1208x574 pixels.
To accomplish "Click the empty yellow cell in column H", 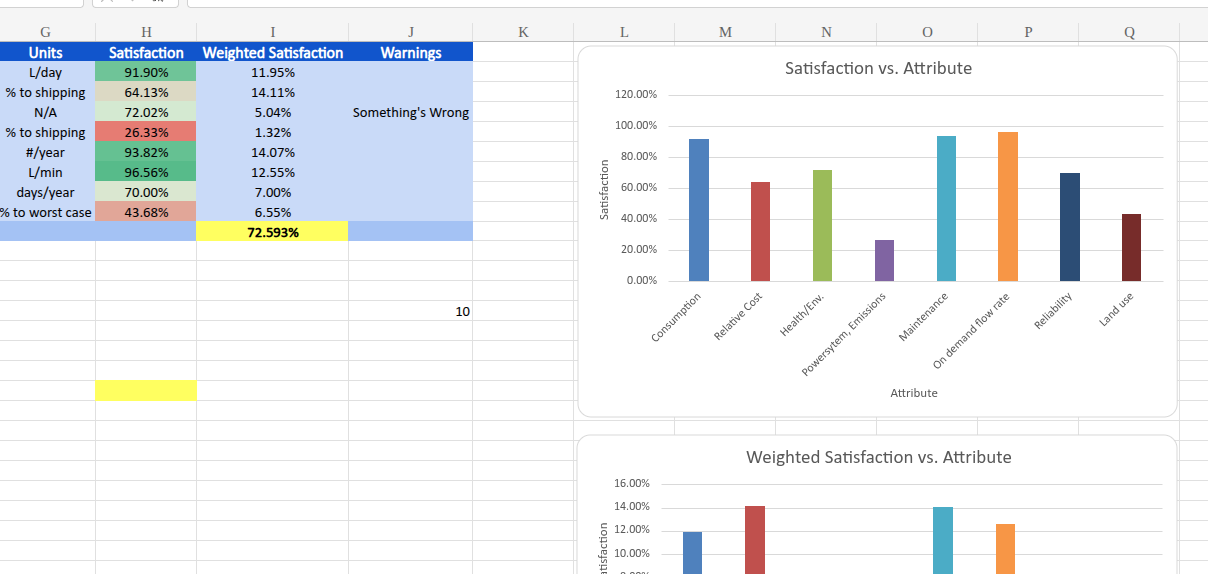I will pyautogui.click(x=146, y=391).
